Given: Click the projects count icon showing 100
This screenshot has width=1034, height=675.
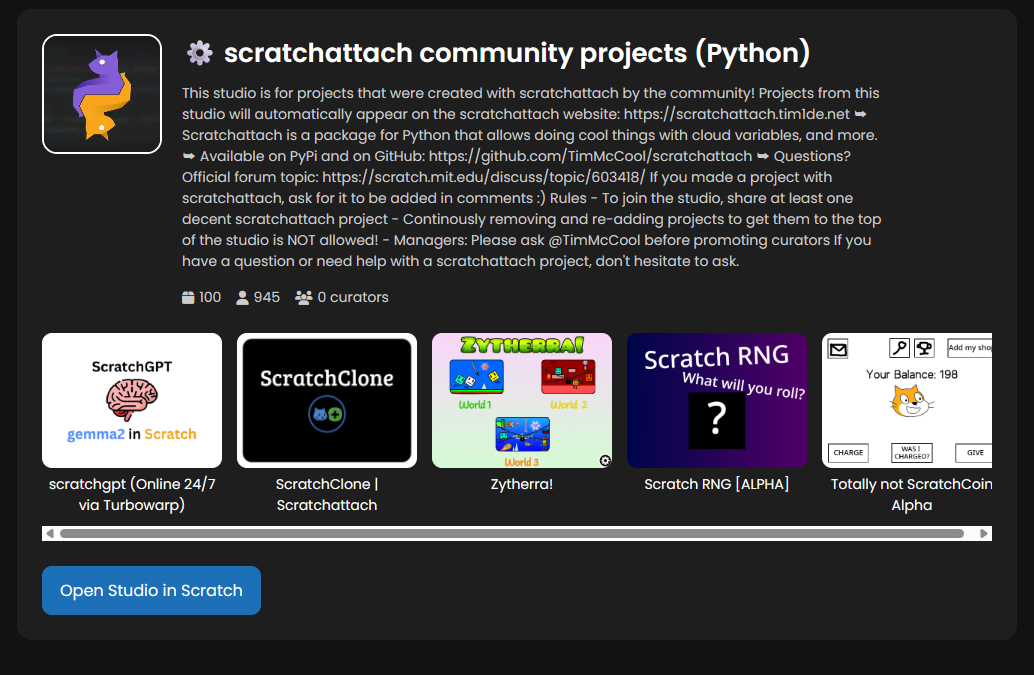Looking at the screenshot, I should (x=188, y=297).
